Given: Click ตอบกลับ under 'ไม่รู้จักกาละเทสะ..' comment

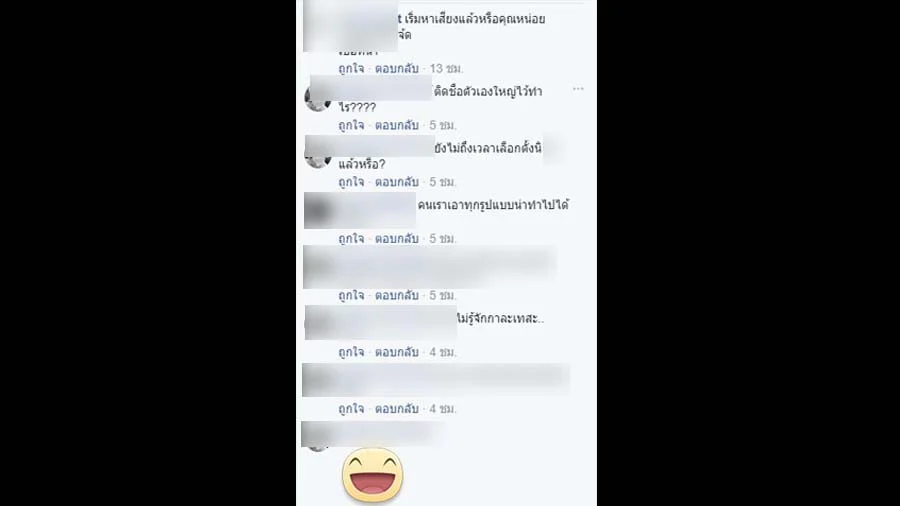Looking at the screenshot, I should (x=397, y=352).
